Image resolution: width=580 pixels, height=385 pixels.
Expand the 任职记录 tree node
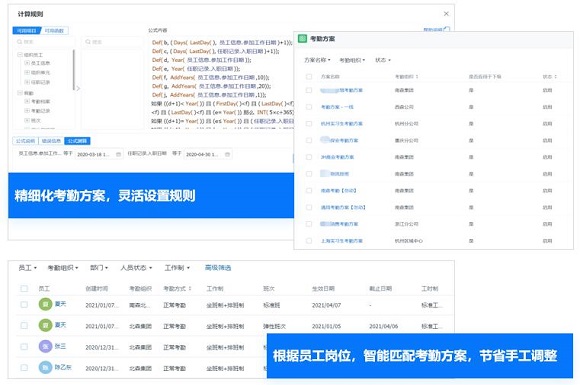point(27,82)
